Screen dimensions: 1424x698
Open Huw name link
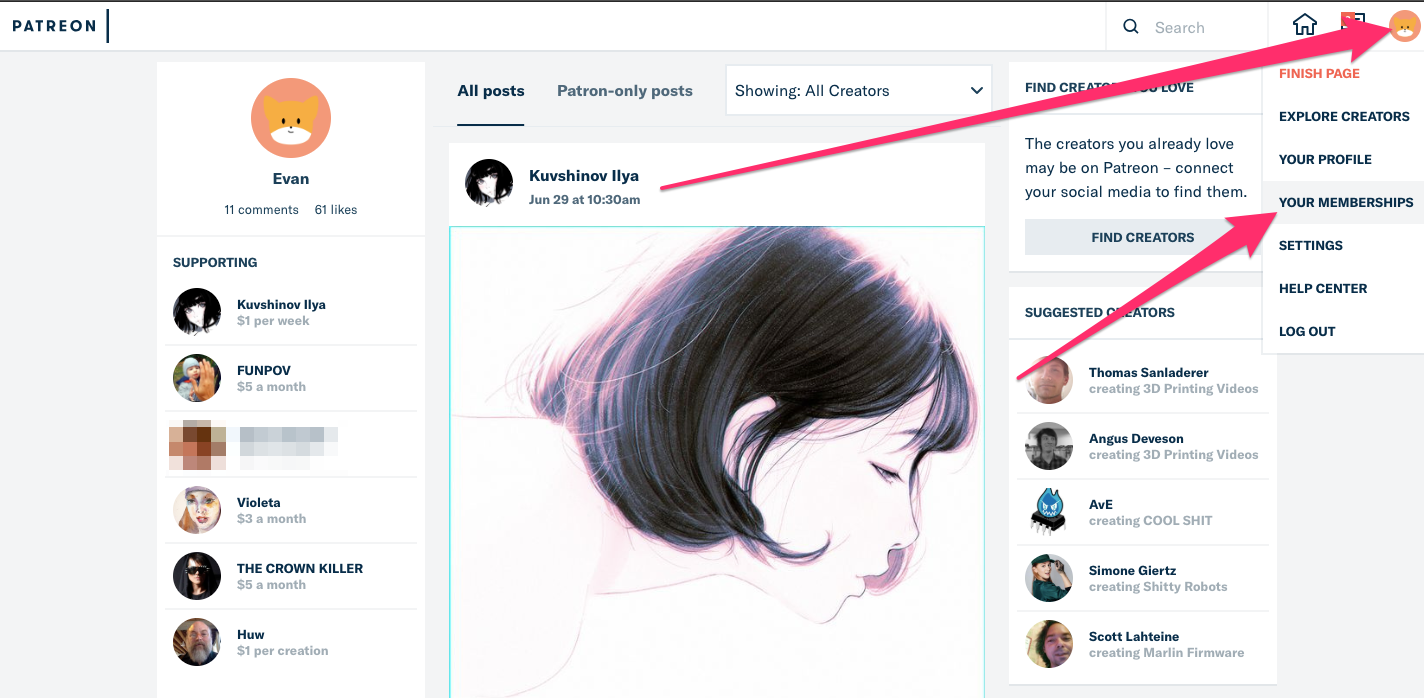[x=251, y=634]
